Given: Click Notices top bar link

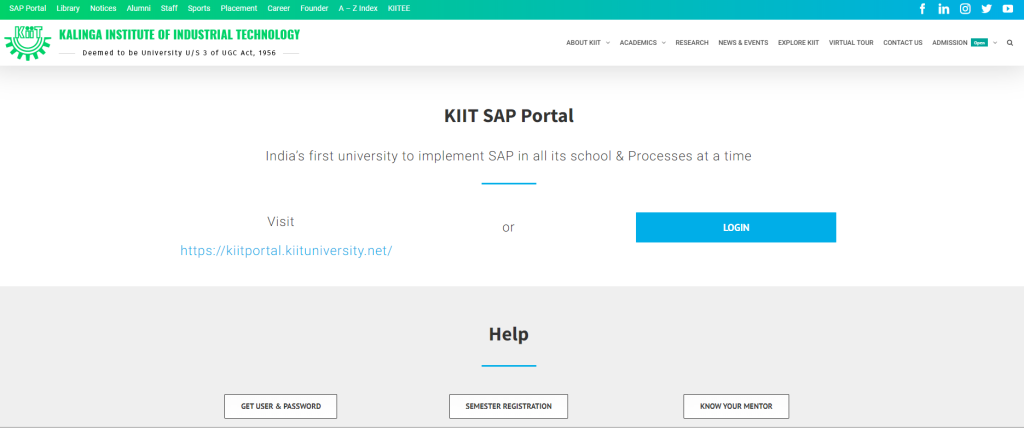Looking at the screenshot, I should 103,8.
